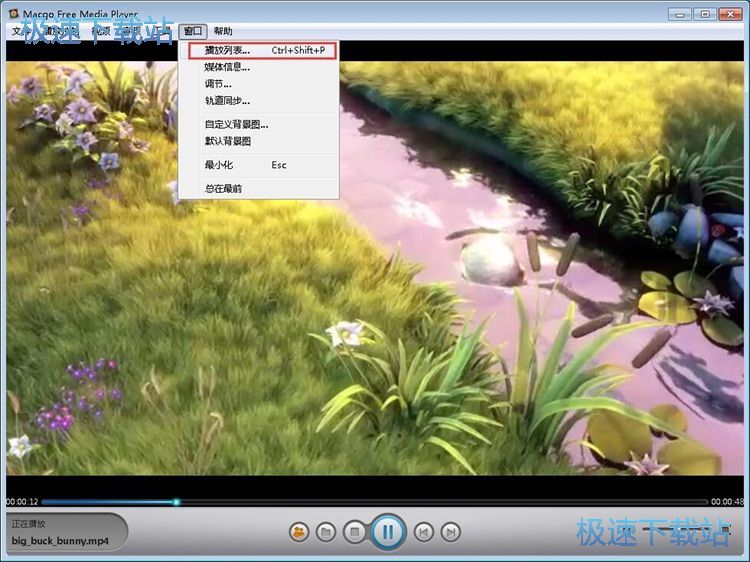
Task: Close the Macgo Free Media Player window
Action: click(x=730, y=14)
